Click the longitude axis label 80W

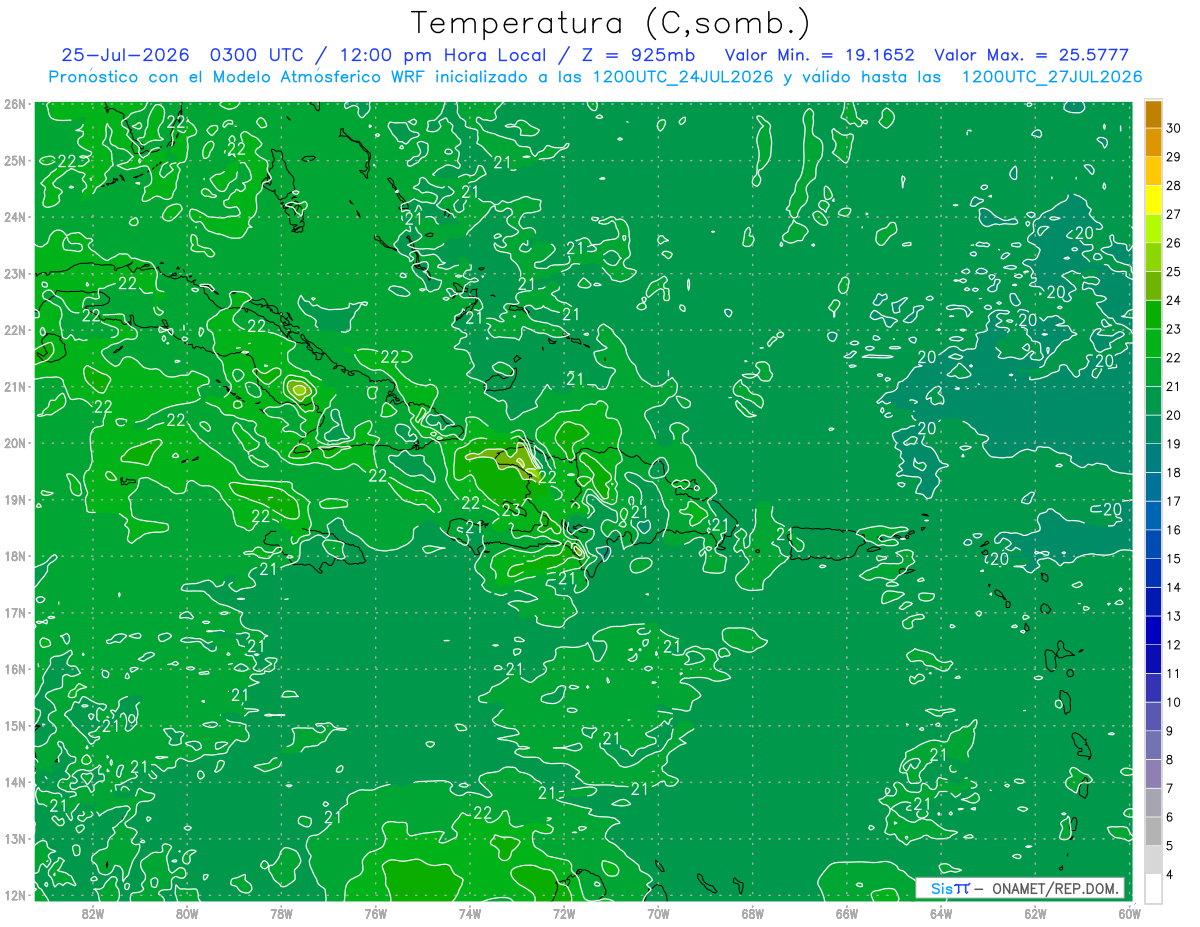[x=186, y=913]
